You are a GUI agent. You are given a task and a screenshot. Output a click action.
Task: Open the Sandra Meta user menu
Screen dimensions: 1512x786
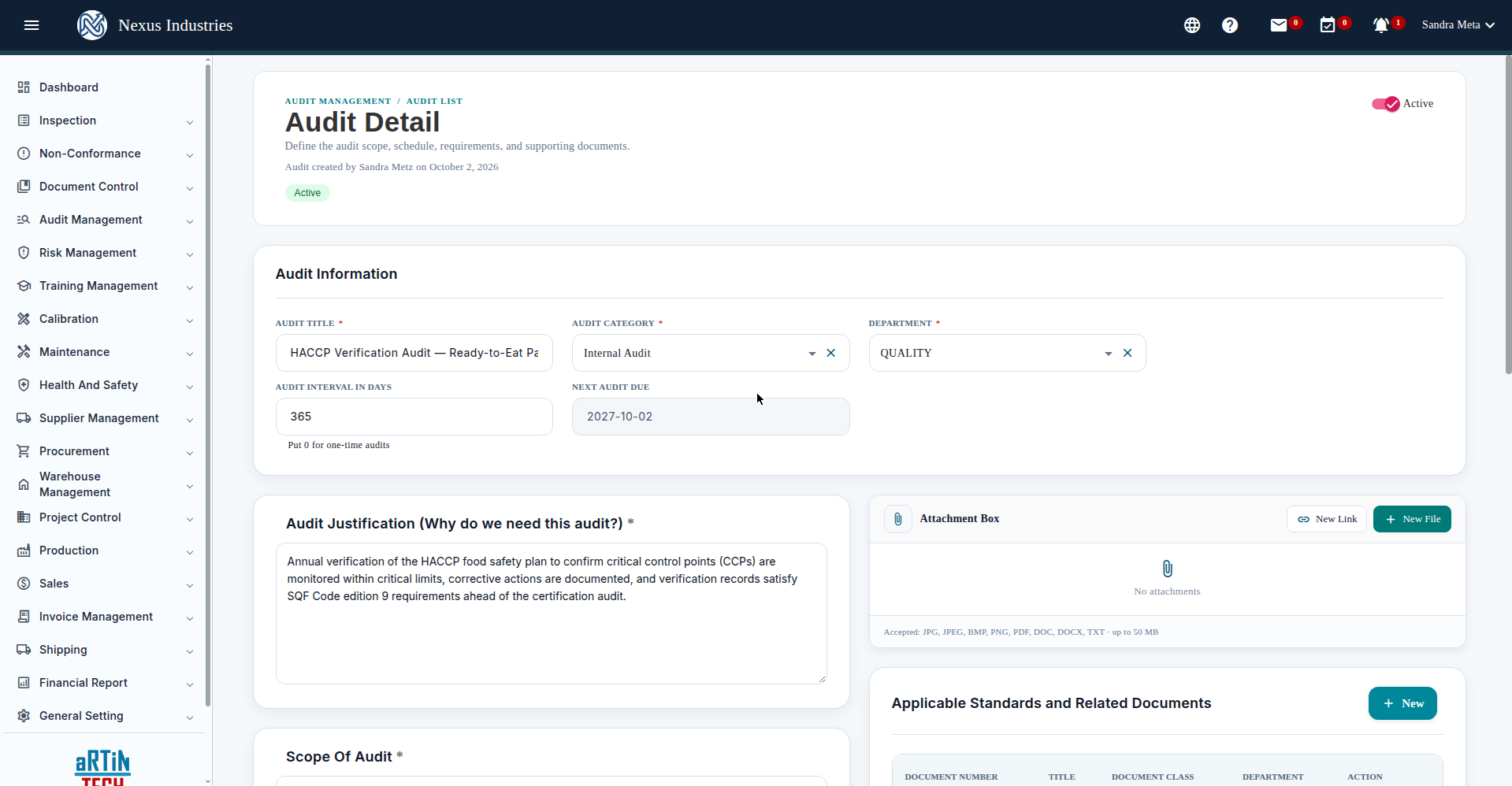click(x=1458, y=25)
